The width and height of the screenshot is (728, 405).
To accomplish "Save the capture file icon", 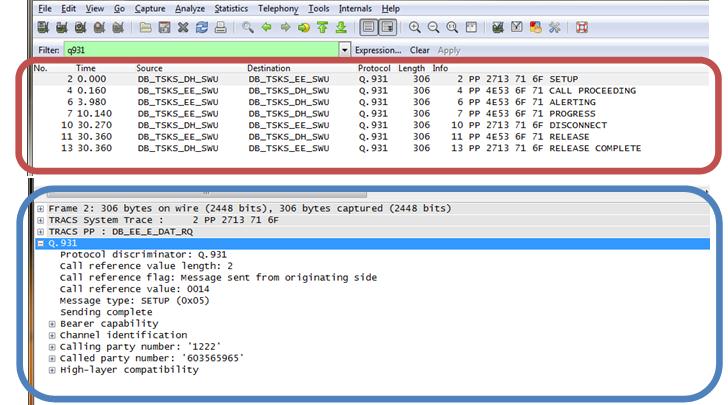I will [164, 27].
